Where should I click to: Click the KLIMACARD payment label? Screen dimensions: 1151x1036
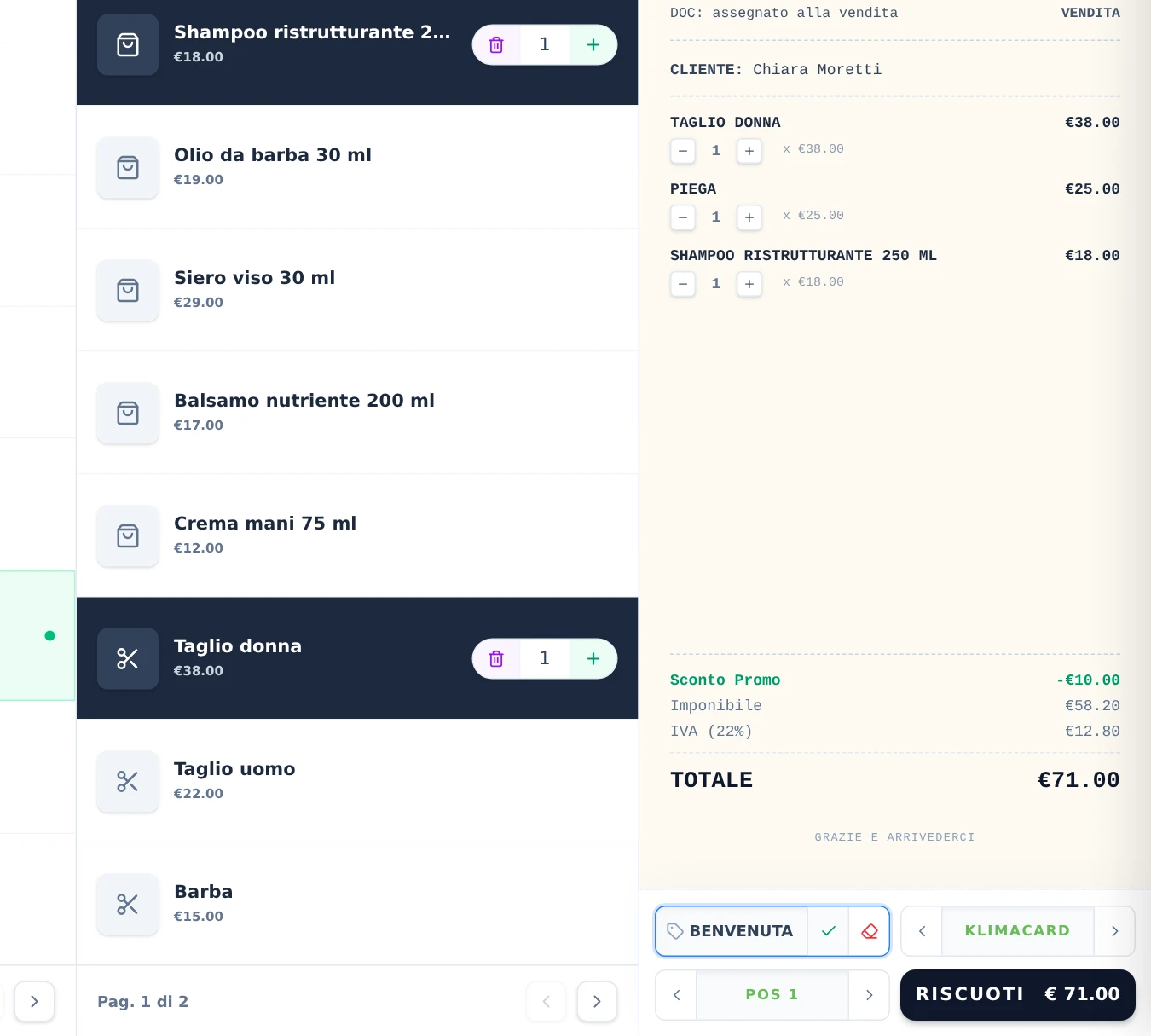pyautogui.click(x=1018, y=931)
